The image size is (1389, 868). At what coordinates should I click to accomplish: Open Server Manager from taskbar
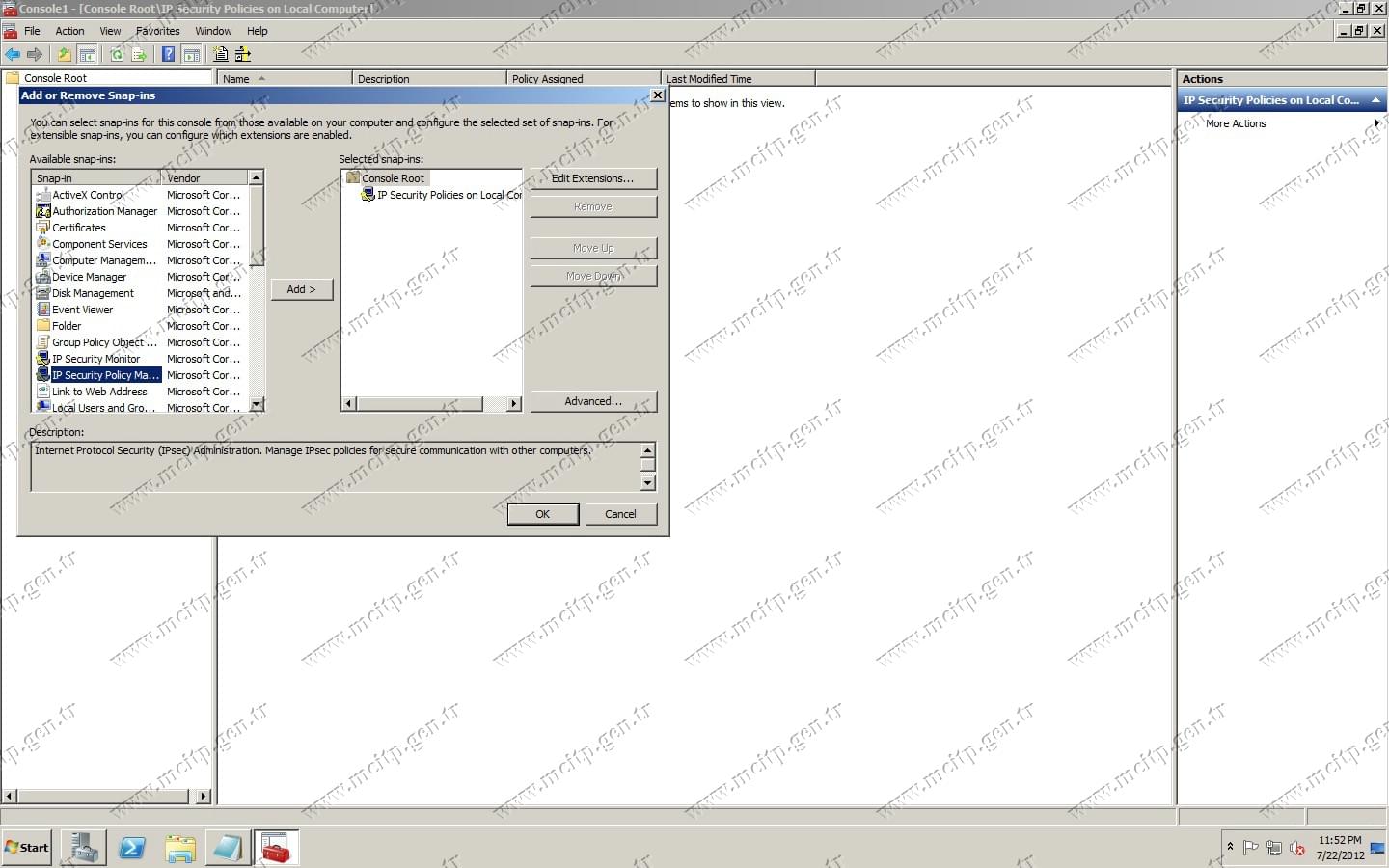click(x=83, y=848)
